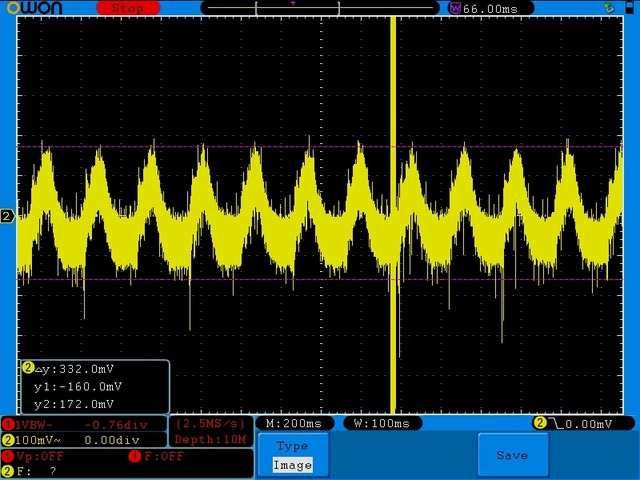640x480 pixels.
Task: Toggle the channel 1 Vp:OFF measurement
Action: coord(40,456)
